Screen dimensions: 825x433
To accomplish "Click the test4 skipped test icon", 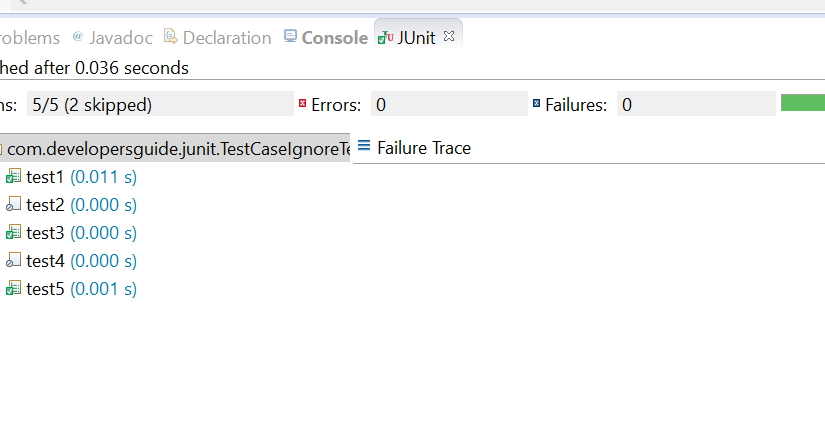I will tap(13, 261).
